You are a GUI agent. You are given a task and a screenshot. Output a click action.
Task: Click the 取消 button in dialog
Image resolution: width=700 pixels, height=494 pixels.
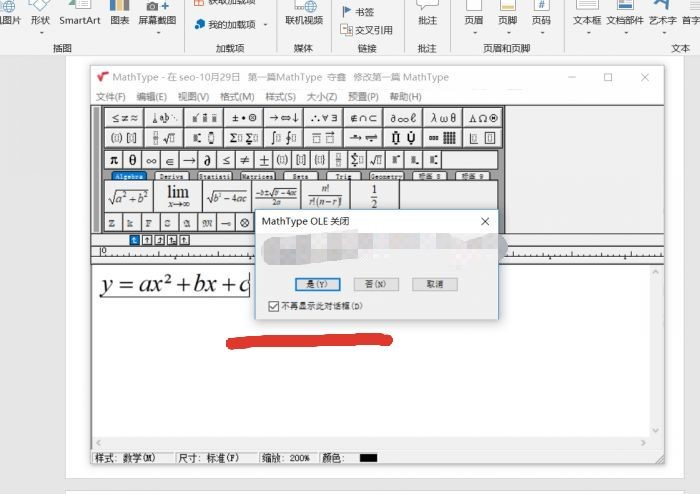[x=434, y=284]
